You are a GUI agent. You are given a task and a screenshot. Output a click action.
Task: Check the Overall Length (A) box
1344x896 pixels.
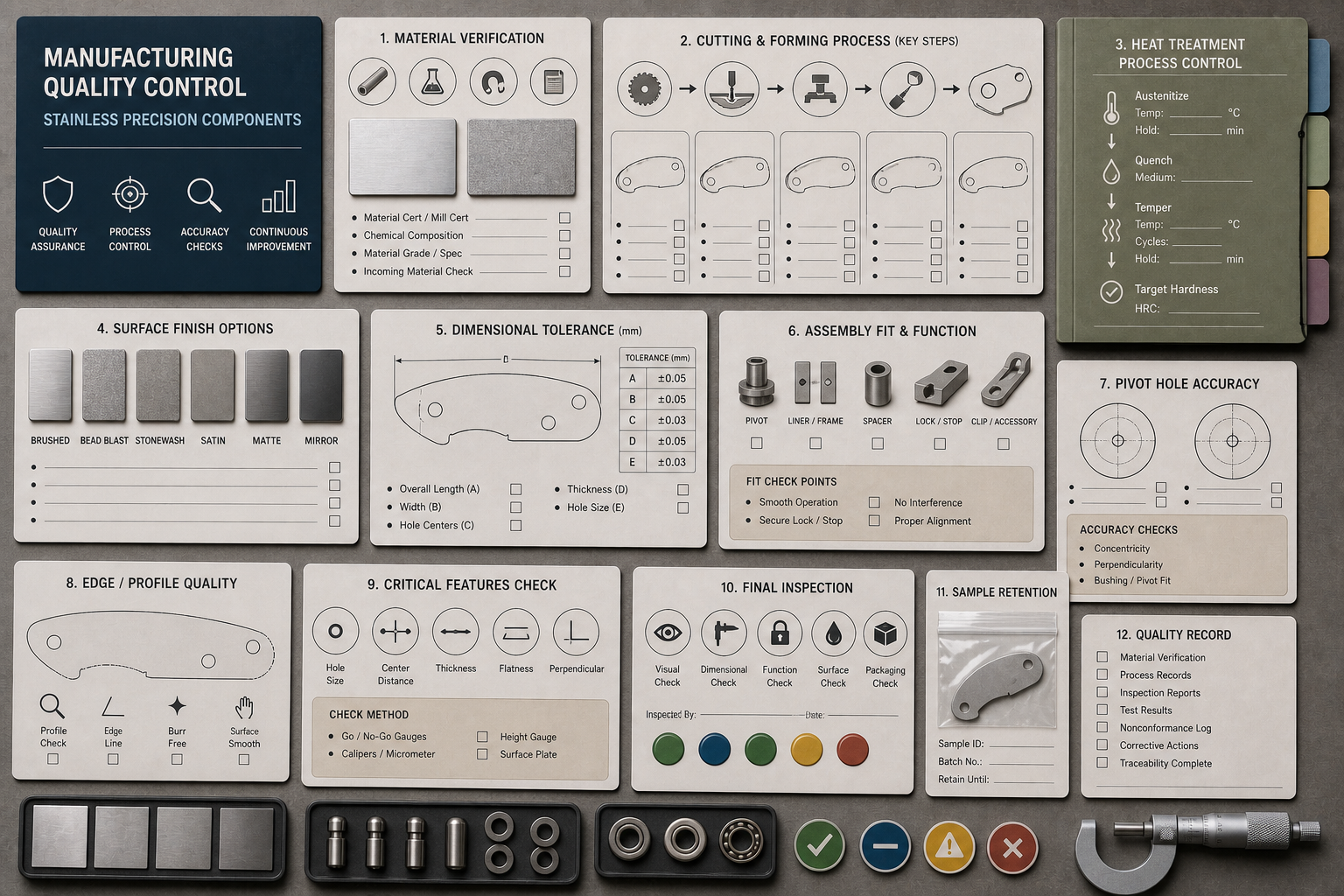pos(515,489)
